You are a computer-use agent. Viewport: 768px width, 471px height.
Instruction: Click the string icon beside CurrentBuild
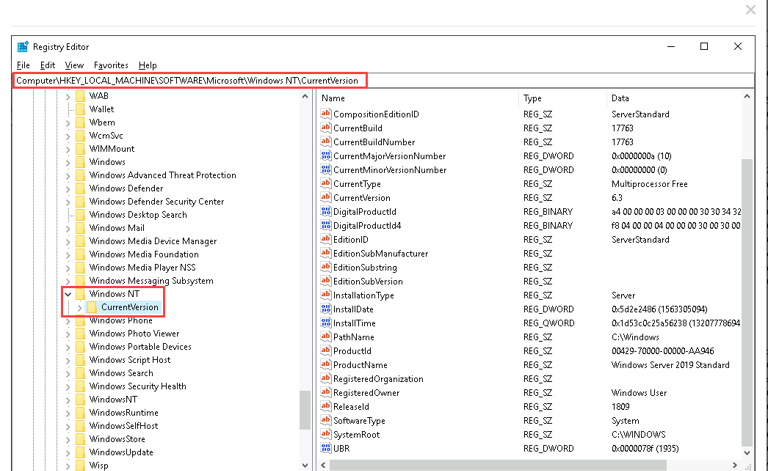pos(326,128)
